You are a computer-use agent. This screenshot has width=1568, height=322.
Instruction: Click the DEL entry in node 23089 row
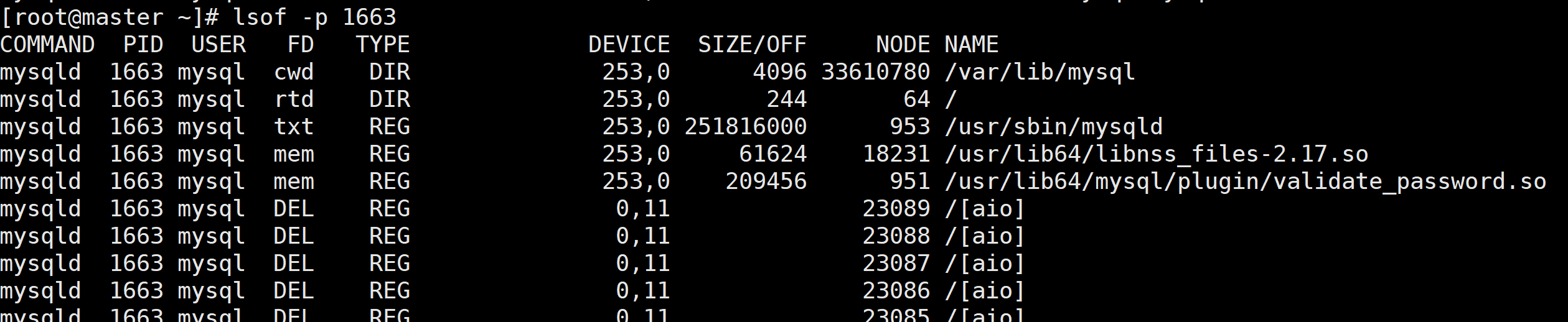coord(294,209)
